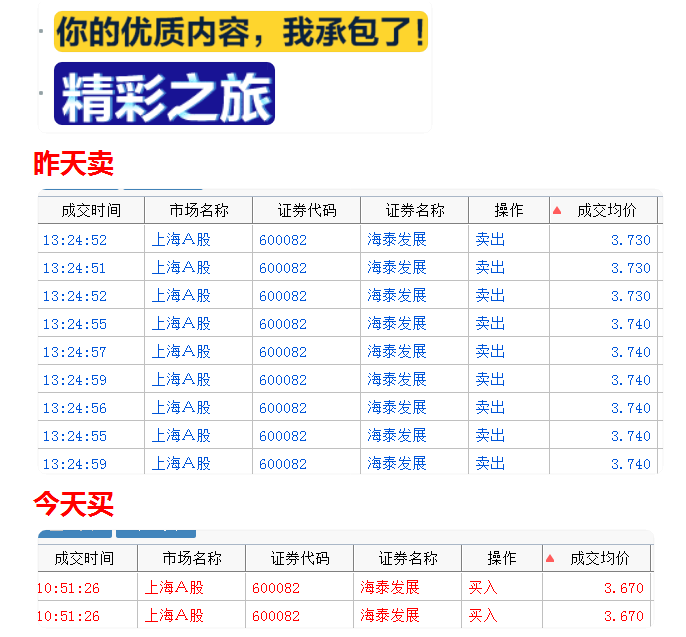This screenshot has height=637, width=686.
Task: Click 卖出 in the 13:24:57 row
Action: coord(490,351)
